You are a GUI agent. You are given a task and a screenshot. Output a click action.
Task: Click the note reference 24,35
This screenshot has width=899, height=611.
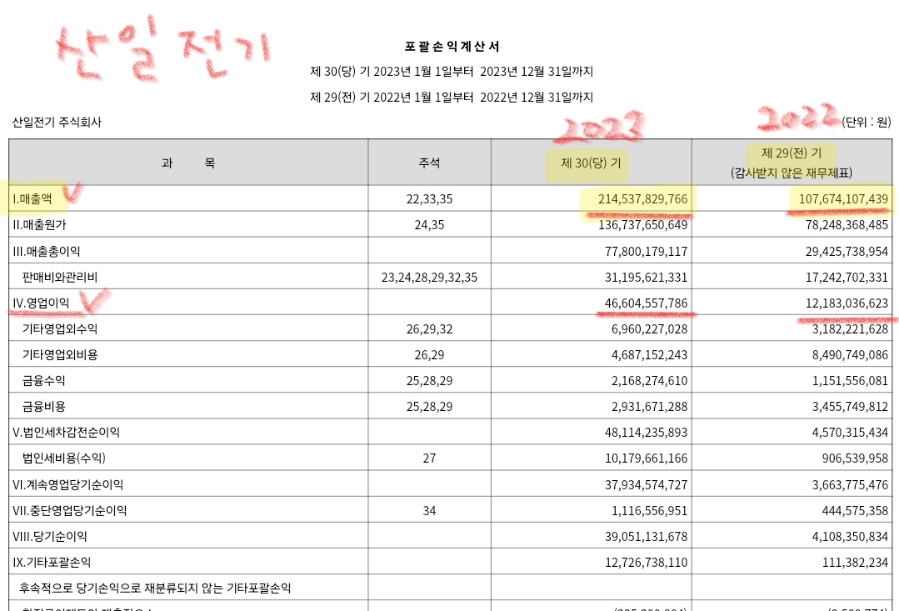429,225
